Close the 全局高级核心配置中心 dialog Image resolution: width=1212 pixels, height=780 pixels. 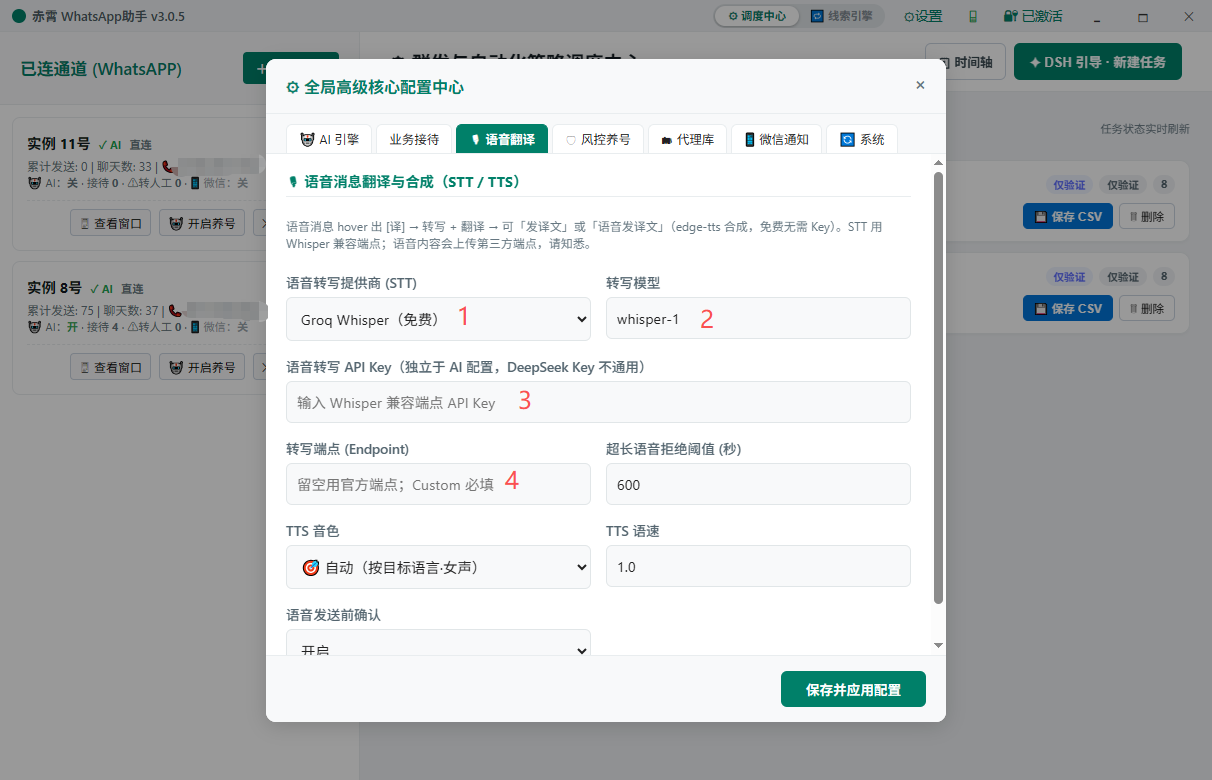point(920,86)
